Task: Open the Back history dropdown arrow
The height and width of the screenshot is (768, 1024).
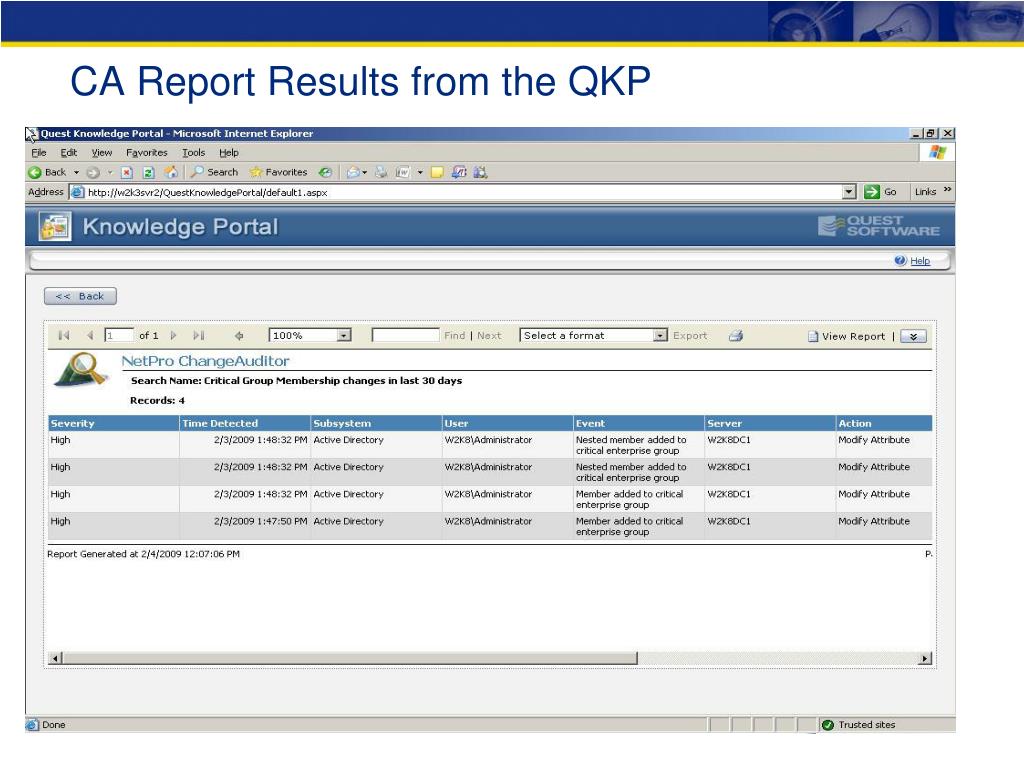Action: click(76, 172)
